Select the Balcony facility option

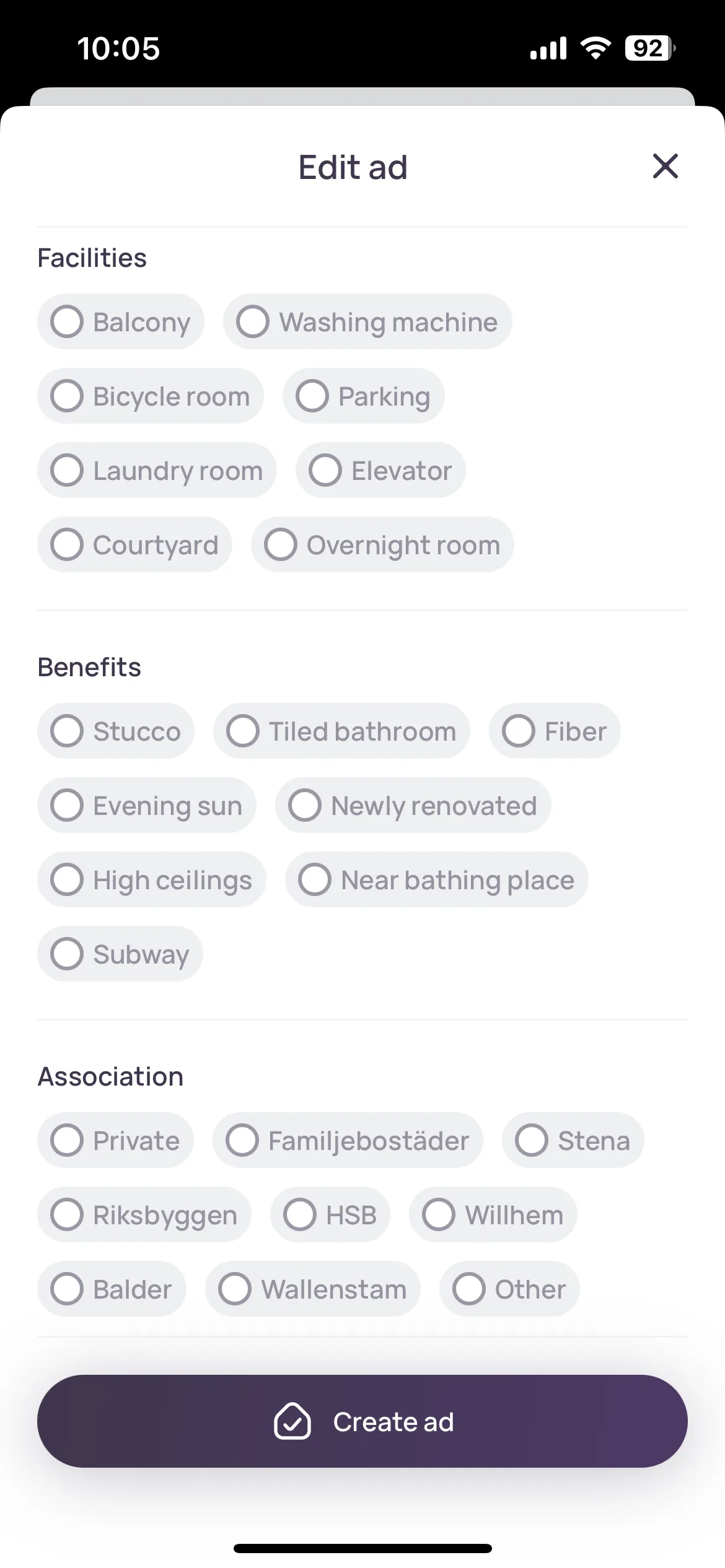pos(121,321)
